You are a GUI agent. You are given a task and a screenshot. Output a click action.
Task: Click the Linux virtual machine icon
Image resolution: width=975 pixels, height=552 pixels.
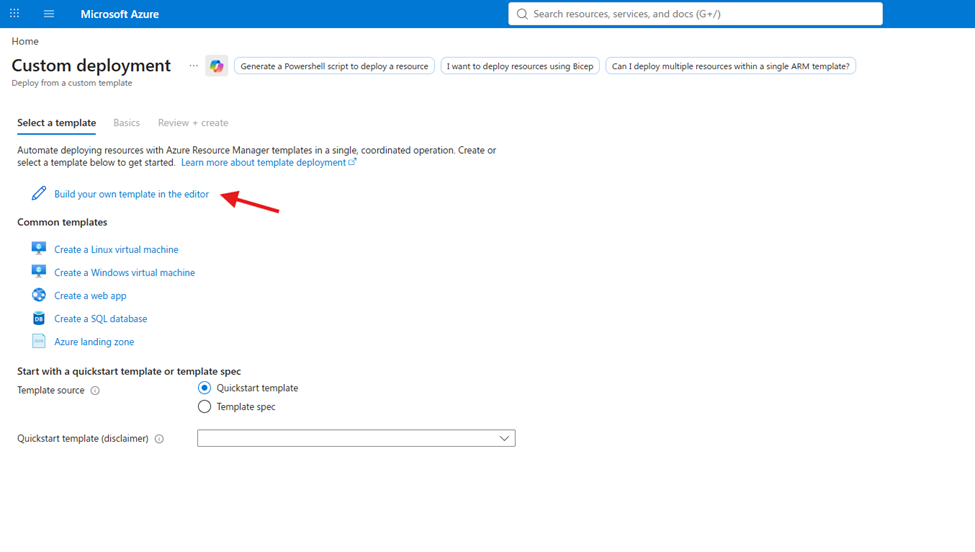(x=39, y=249)
